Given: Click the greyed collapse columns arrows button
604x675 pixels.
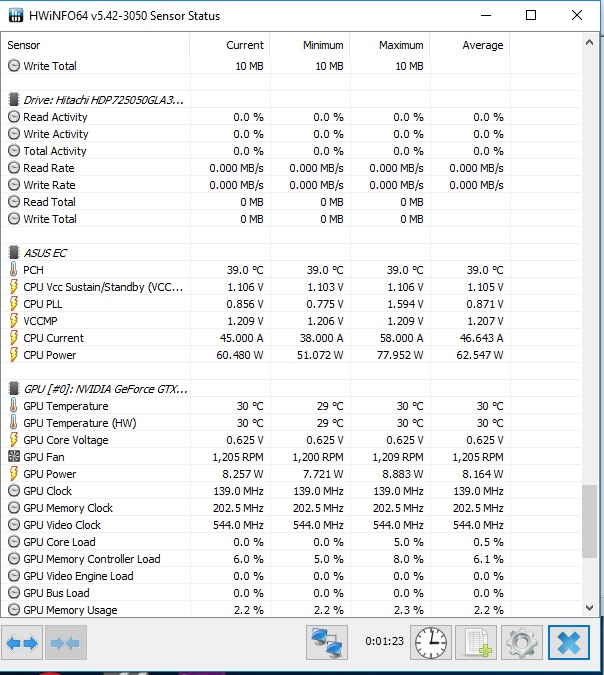Looking at the screenshot, I should tap(64, 643).
